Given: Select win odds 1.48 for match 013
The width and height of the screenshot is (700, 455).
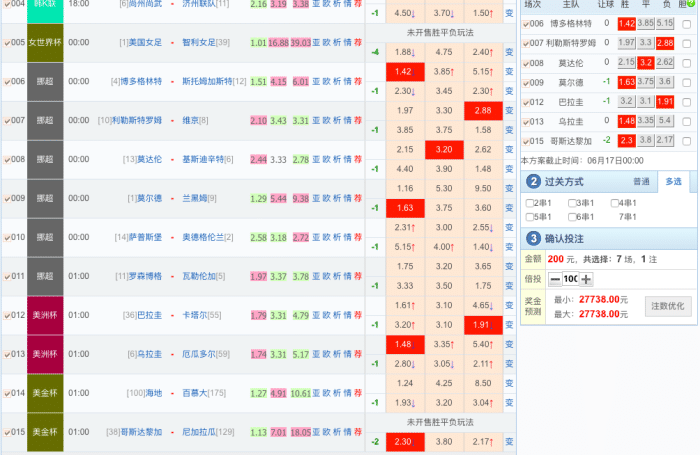Looking at the screenshot, I should (x=405, y=344).
